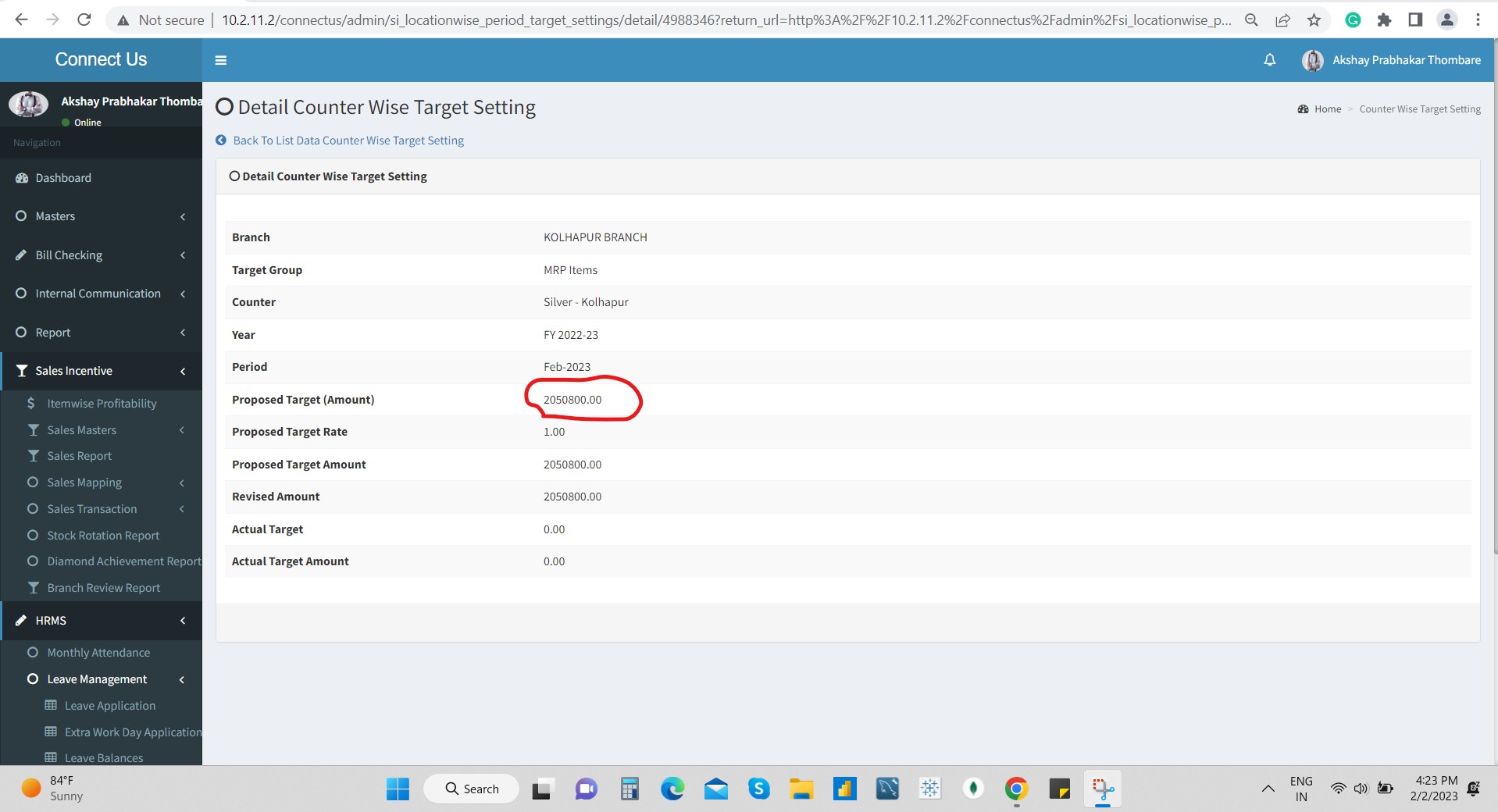Select KOLHAPUR BRANCH value text
The image size is (1498, 812).
pos(595,237)
